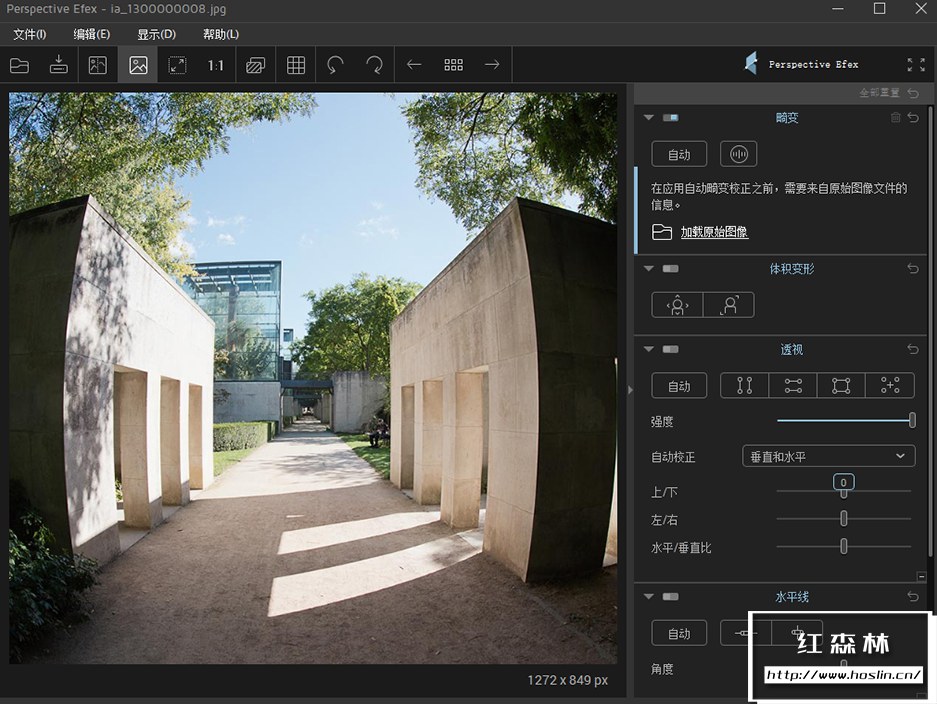Click the fit-to-screen zoom icon
The width and height of the screenshot is (937, 704).
click(x=177, y=65)
